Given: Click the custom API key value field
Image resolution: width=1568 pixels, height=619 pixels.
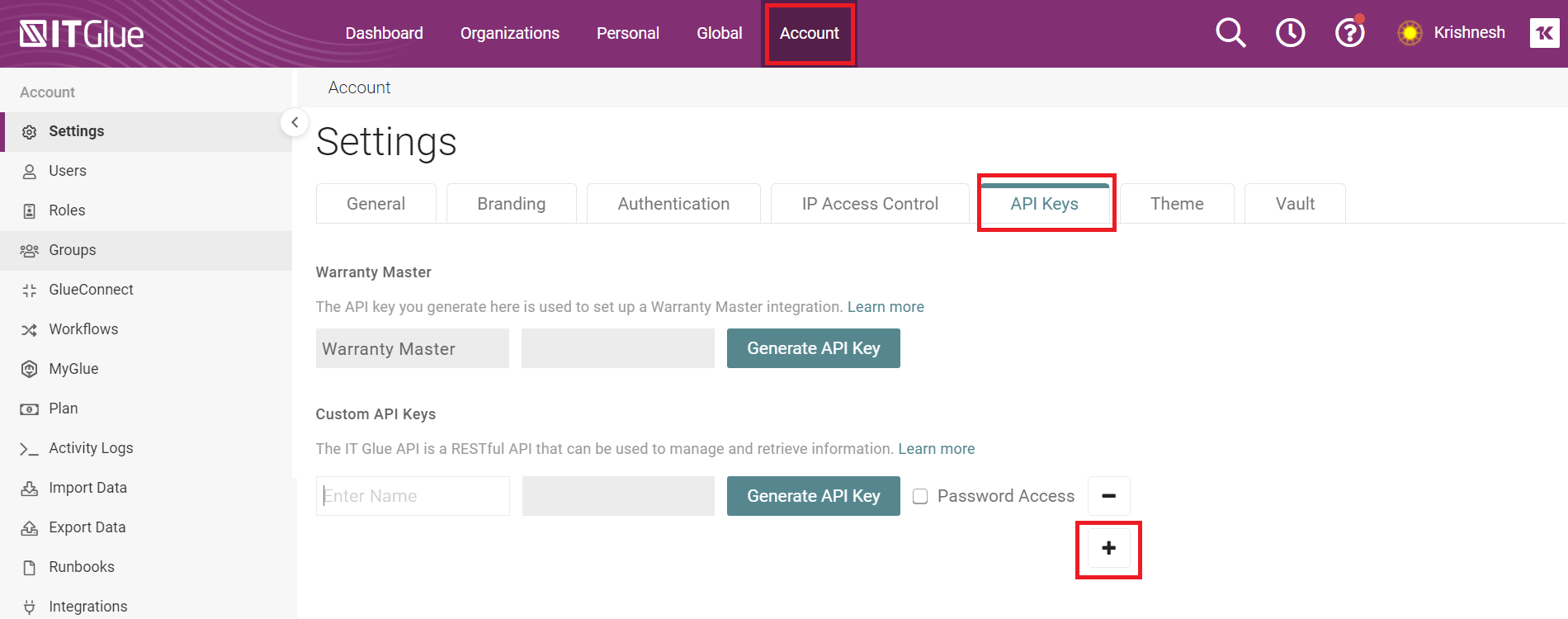Looking at the screenshot, I should (618, 496).
